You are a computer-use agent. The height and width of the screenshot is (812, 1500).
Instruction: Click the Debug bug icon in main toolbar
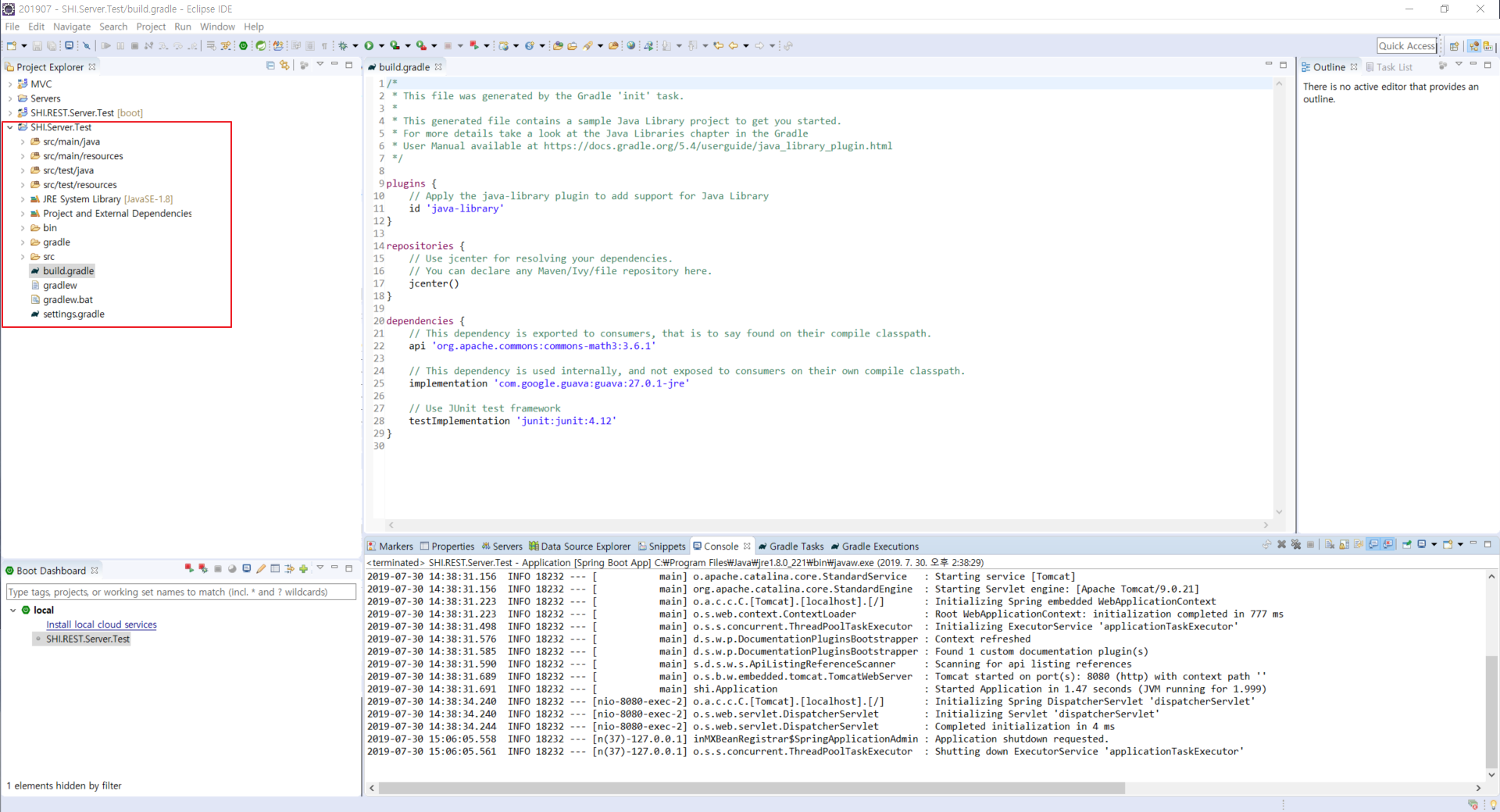[343, 45]
